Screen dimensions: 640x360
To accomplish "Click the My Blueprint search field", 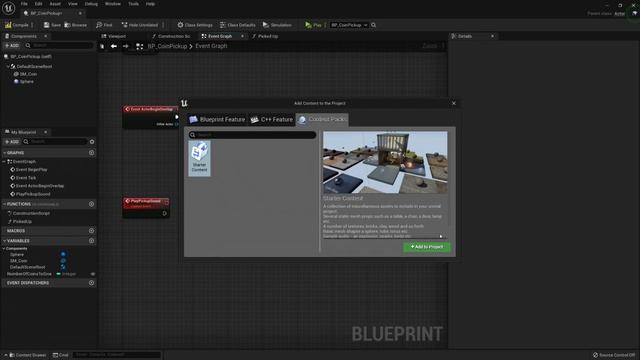I will tap(55, 142).
